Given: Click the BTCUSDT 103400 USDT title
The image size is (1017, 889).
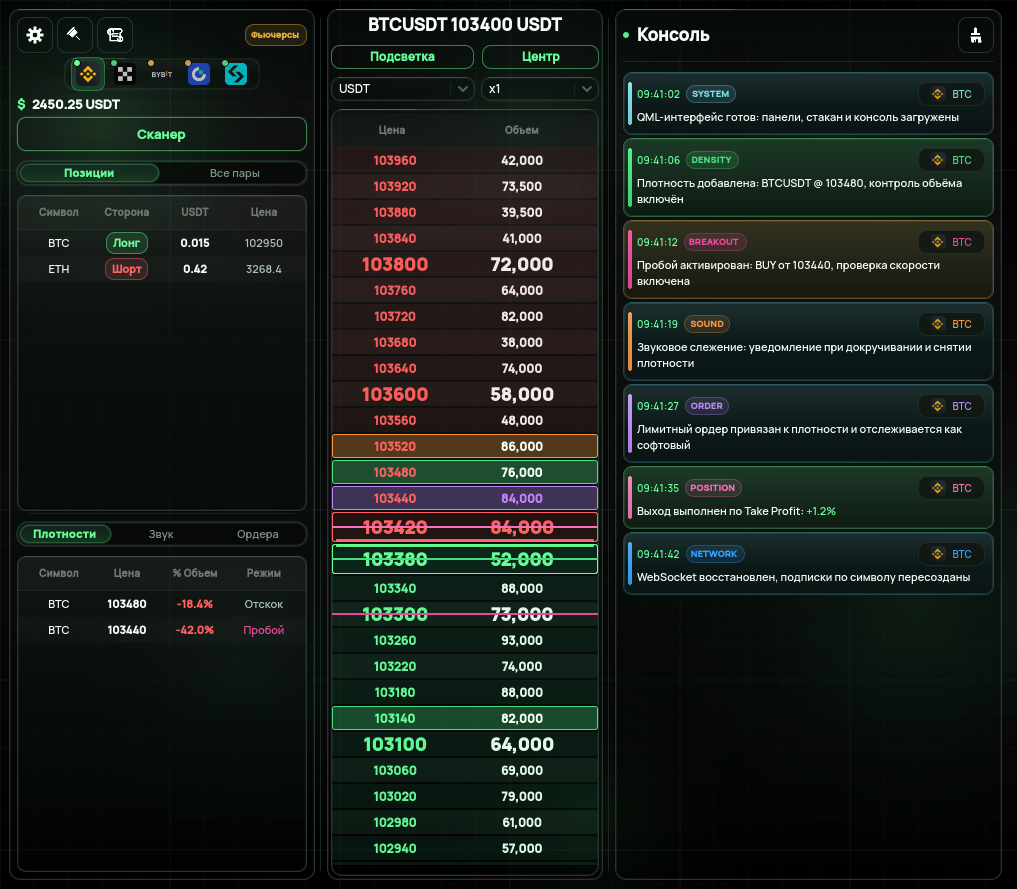Looking at the screenshot, I should pos(464,25).
